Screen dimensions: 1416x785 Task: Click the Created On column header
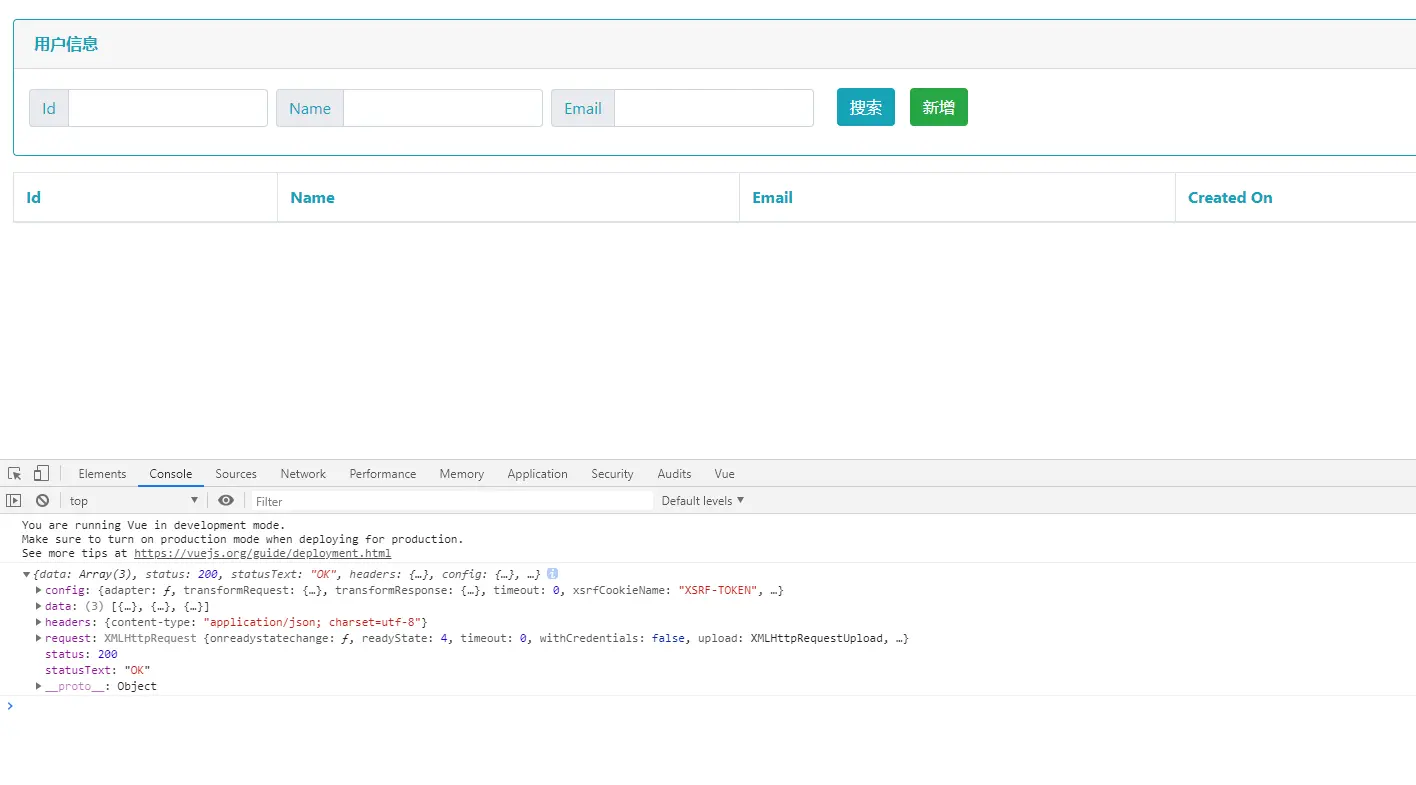pyautogui.click(x=1296, y=197)
